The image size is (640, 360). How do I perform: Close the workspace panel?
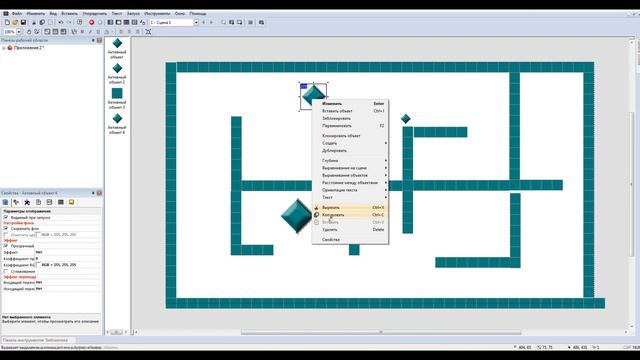click(x=99, y=40)
